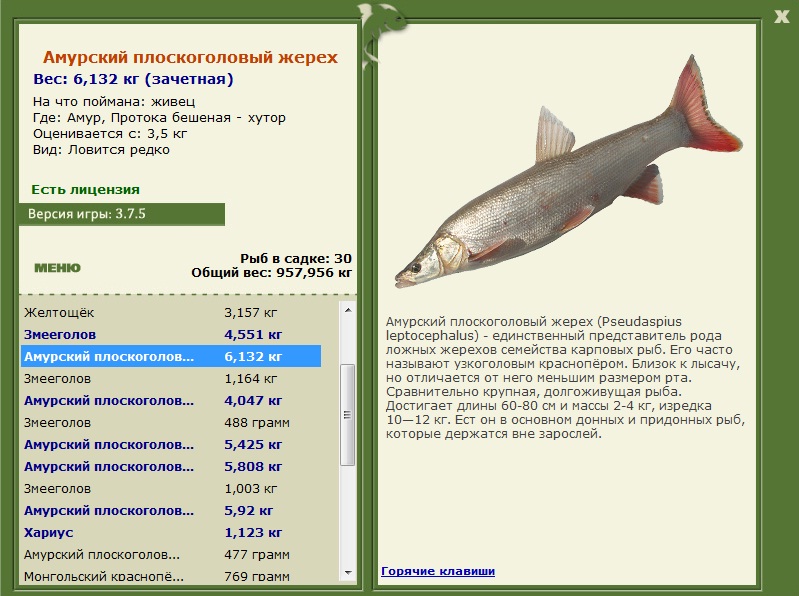Select Амурский плоскоголов 5,808 кг row

point(171,466)
